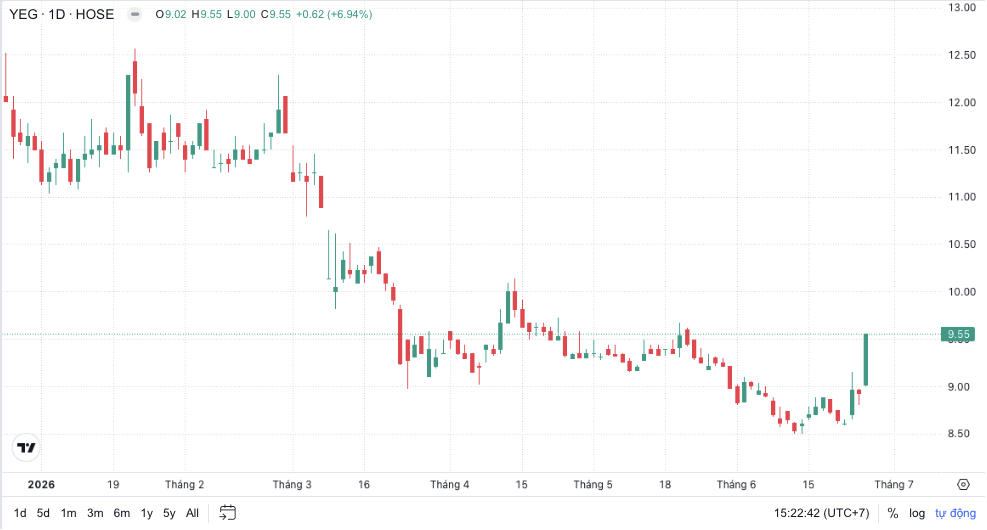Click the Tháng 2 time axis label
The width and height of the screenshot is (987, 530).
pyautogui.click(x=184, y=484)
